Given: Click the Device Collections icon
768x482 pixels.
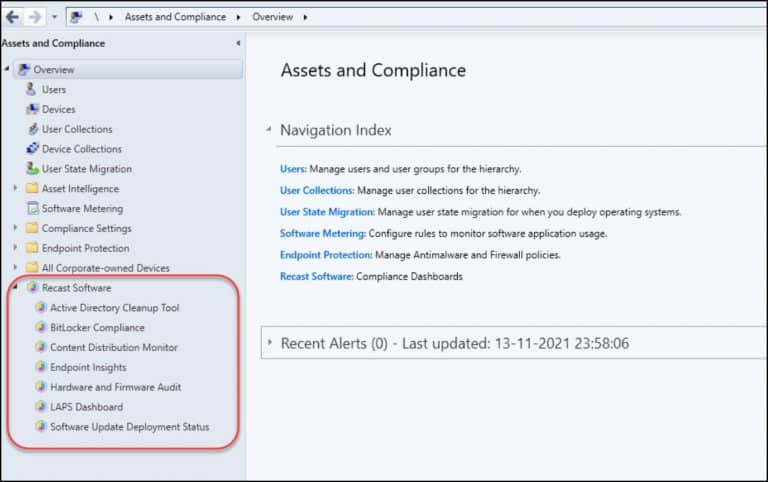Looking at the screenshot, I should pyautogui.click(x=32, y=148).
